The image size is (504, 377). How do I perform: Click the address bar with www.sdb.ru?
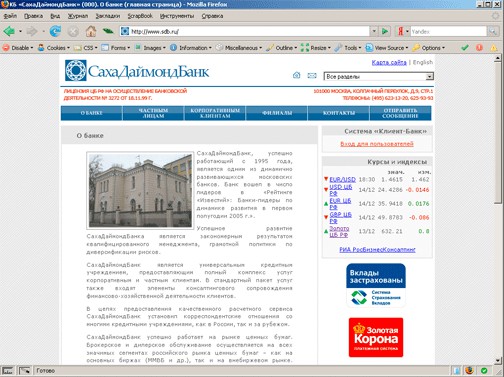click(x=245, y=31)
